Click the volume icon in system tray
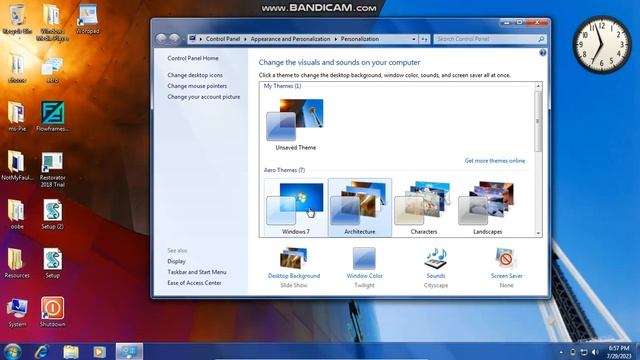The height and width of the screenshot is (360, 640). coord(595,352)
